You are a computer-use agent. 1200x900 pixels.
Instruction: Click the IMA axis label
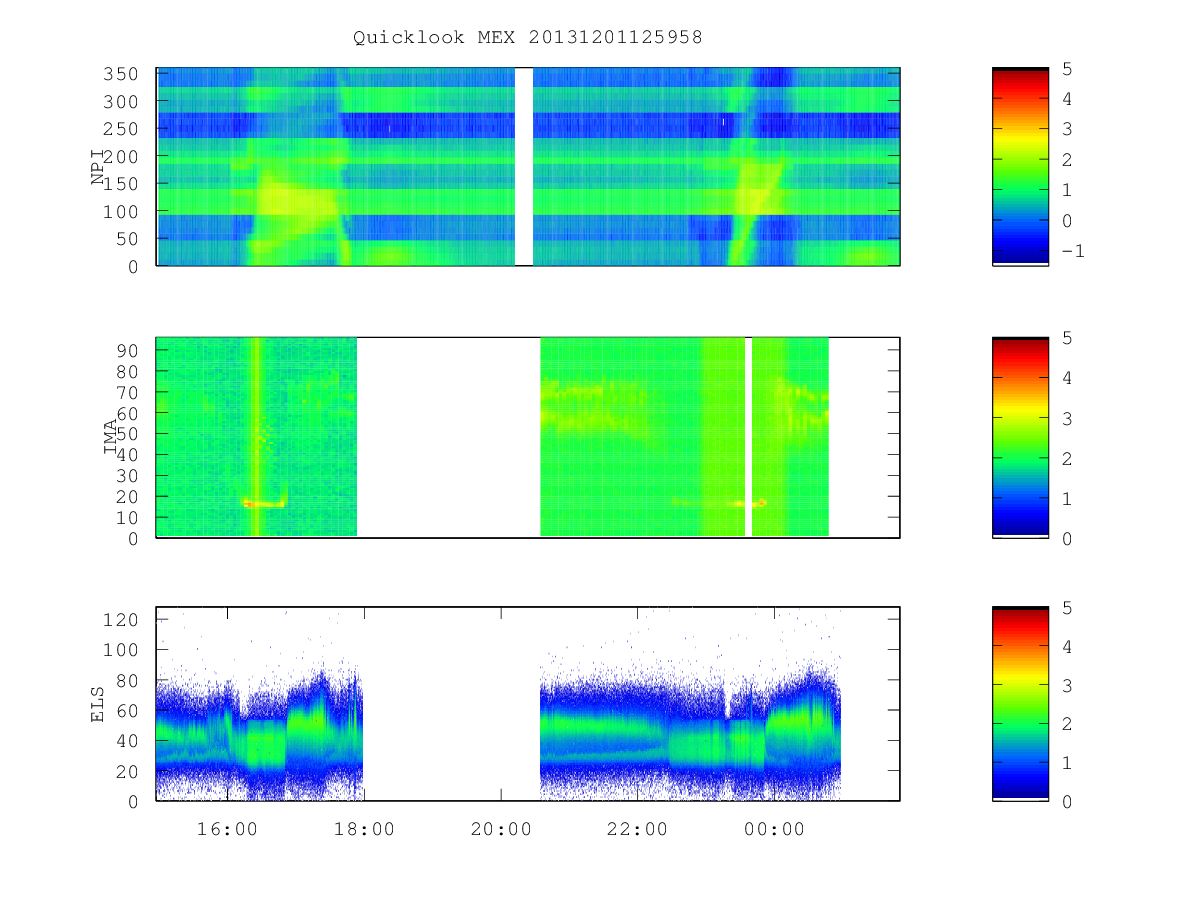pos(111,437)
